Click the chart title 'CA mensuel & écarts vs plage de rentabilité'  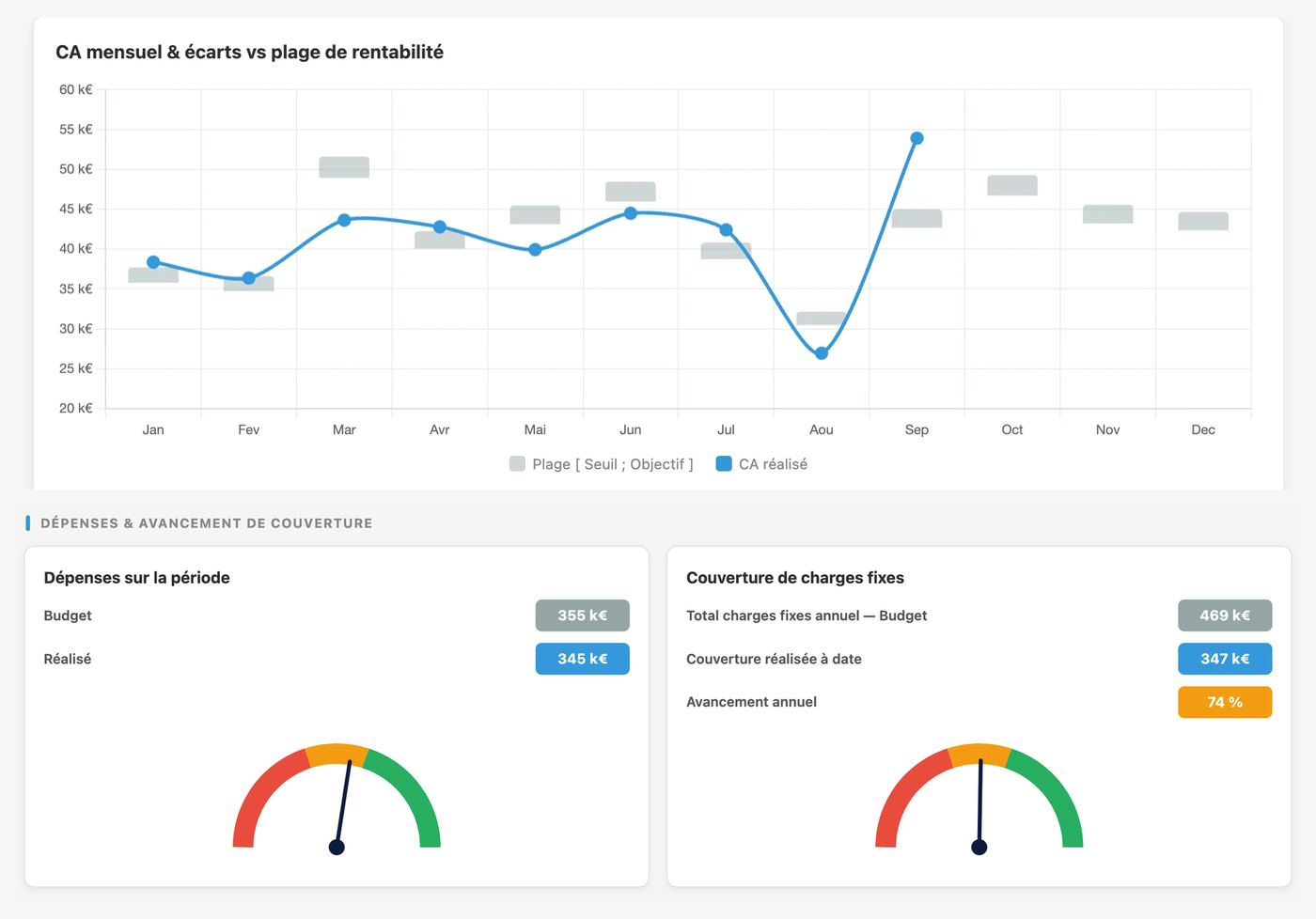(249, 53)
